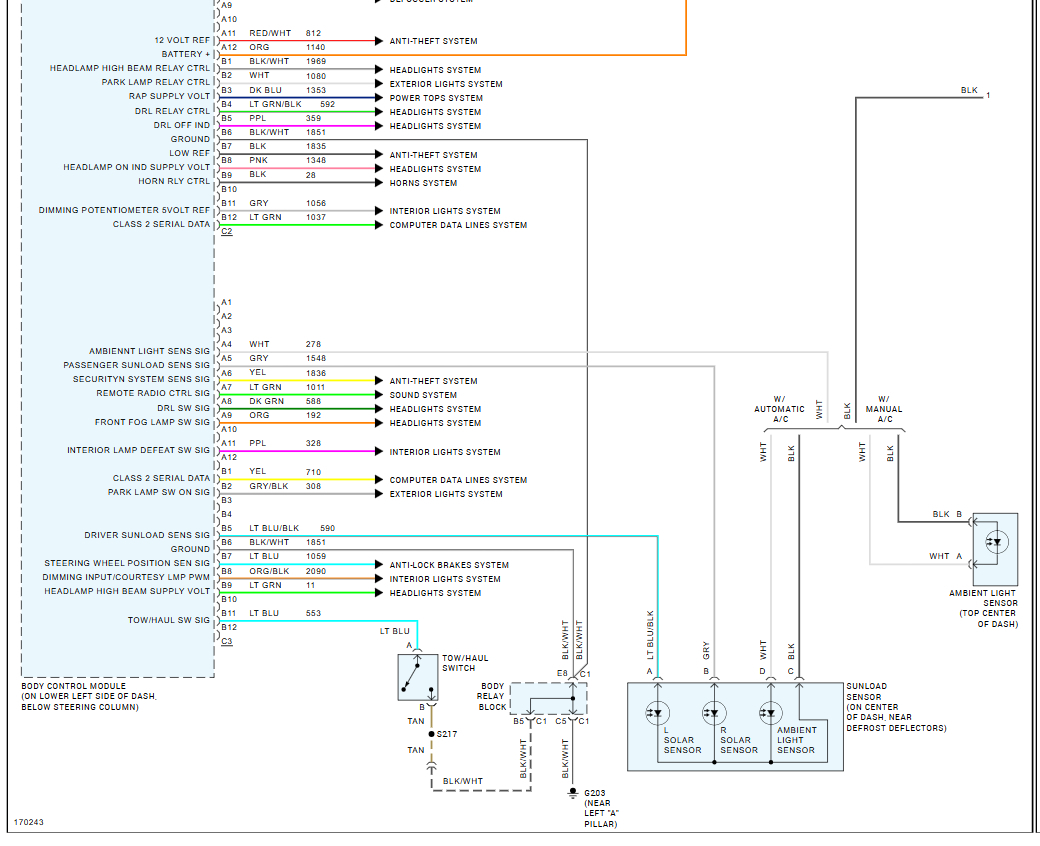1040x846 pixels.
Task: Click the PARK LAMP SW ON SIG label
Action: coord(159,492)
